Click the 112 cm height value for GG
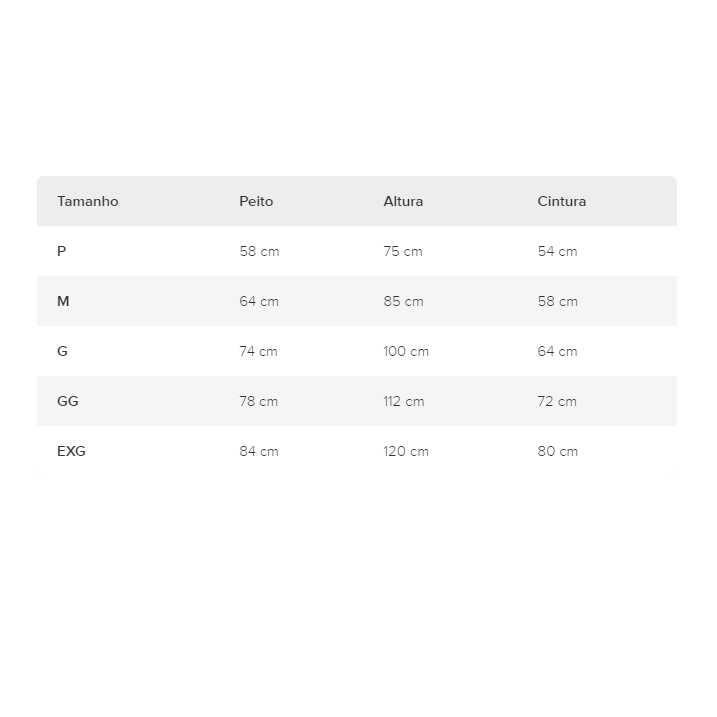717x717 pixels. pyautogui.click(x=404, y=401)
